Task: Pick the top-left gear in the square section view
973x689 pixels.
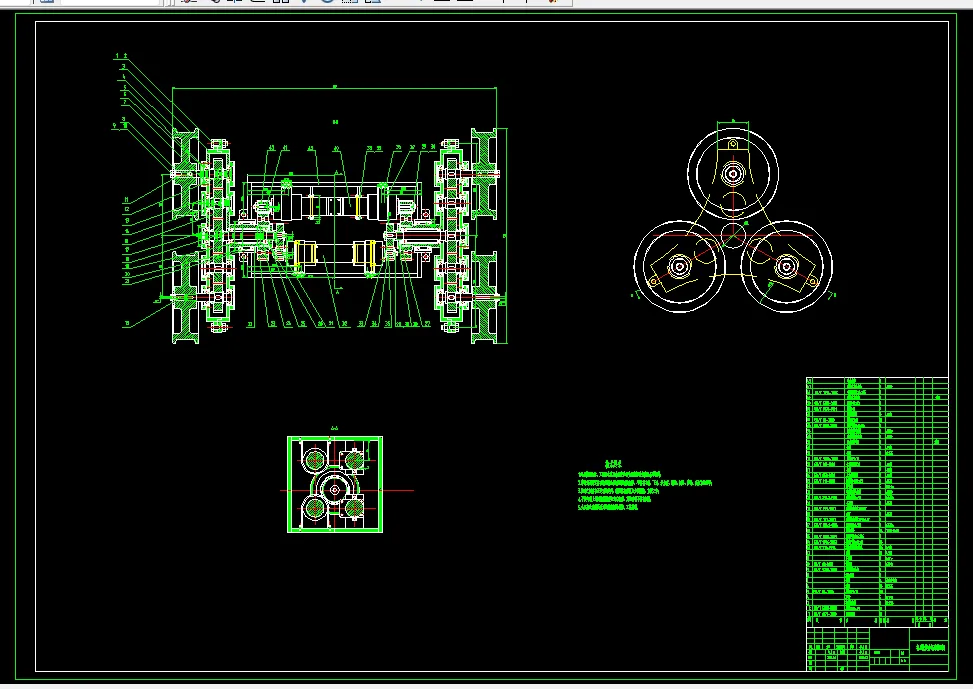Action: pyautogui.click(x=315, y=461)
